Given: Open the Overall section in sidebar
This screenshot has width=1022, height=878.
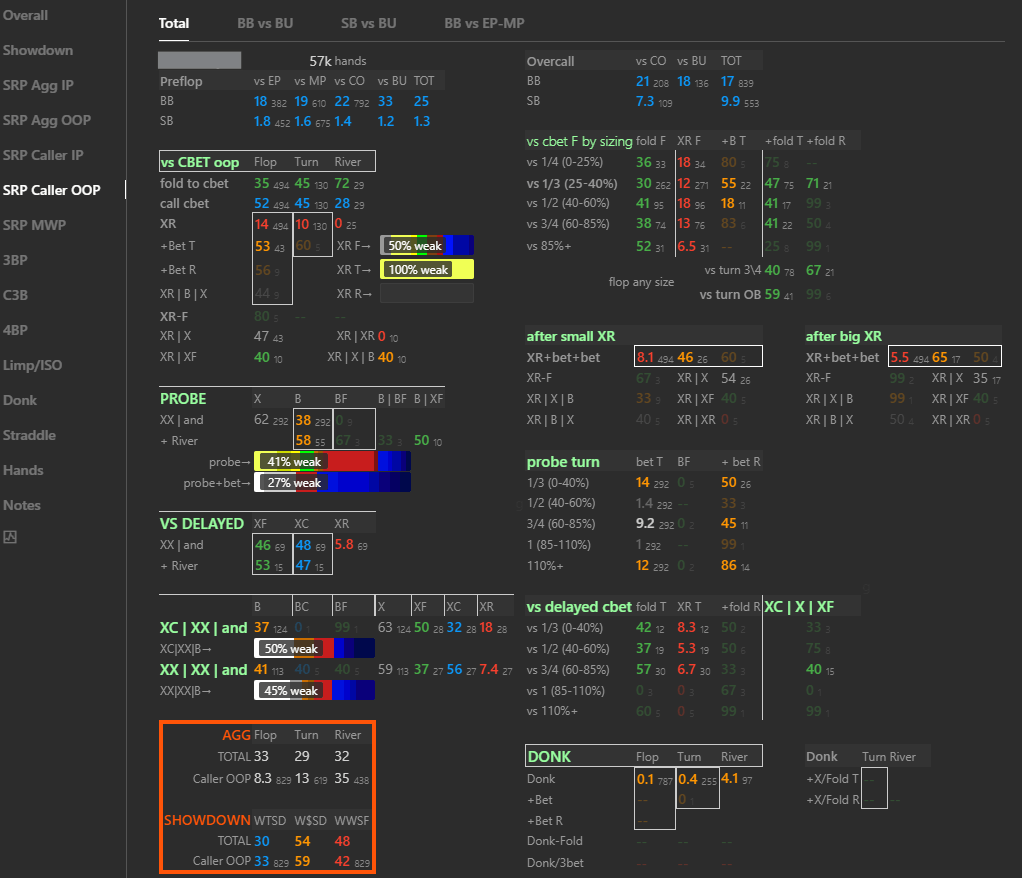Looking at the screenshot, I should [x=25, y=15].
